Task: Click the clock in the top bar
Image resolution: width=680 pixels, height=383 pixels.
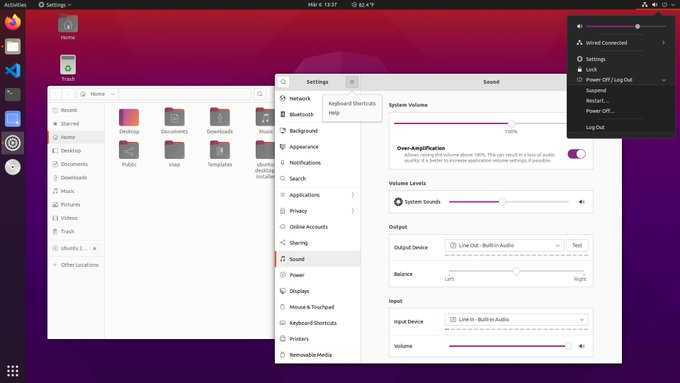Action: click(322, 5)
